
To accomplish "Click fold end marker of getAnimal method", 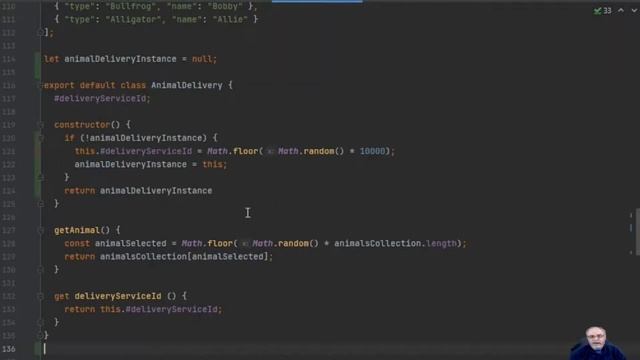I will coord(40,269).
